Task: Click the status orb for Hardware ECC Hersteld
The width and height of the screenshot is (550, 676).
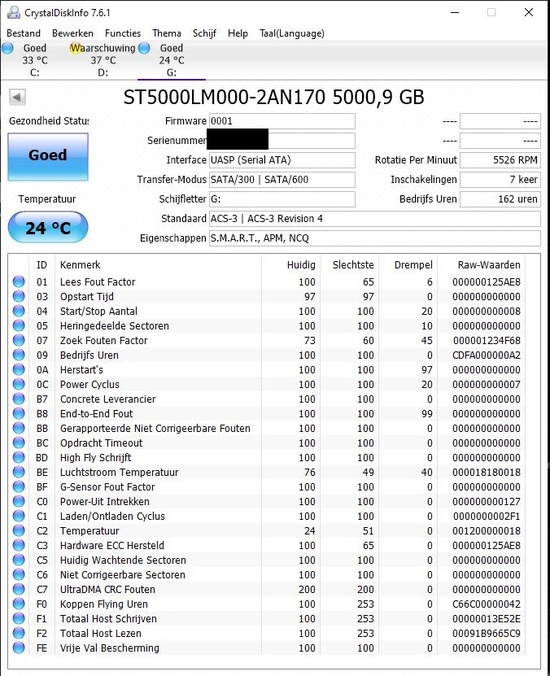Action: click(x=19, y=545)
